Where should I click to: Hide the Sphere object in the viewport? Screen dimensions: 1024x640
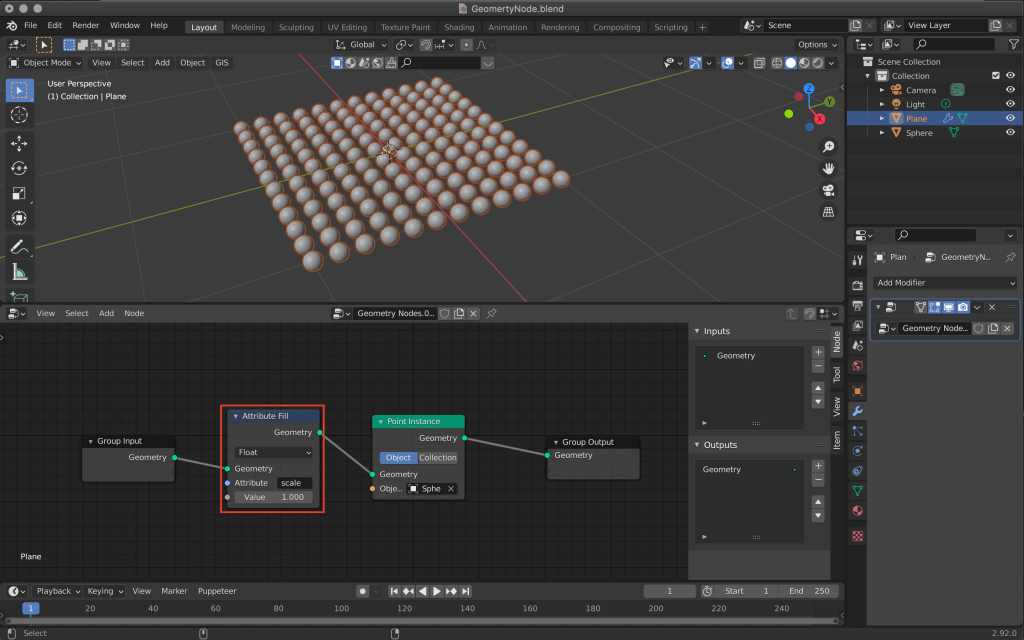(1008, 132)
